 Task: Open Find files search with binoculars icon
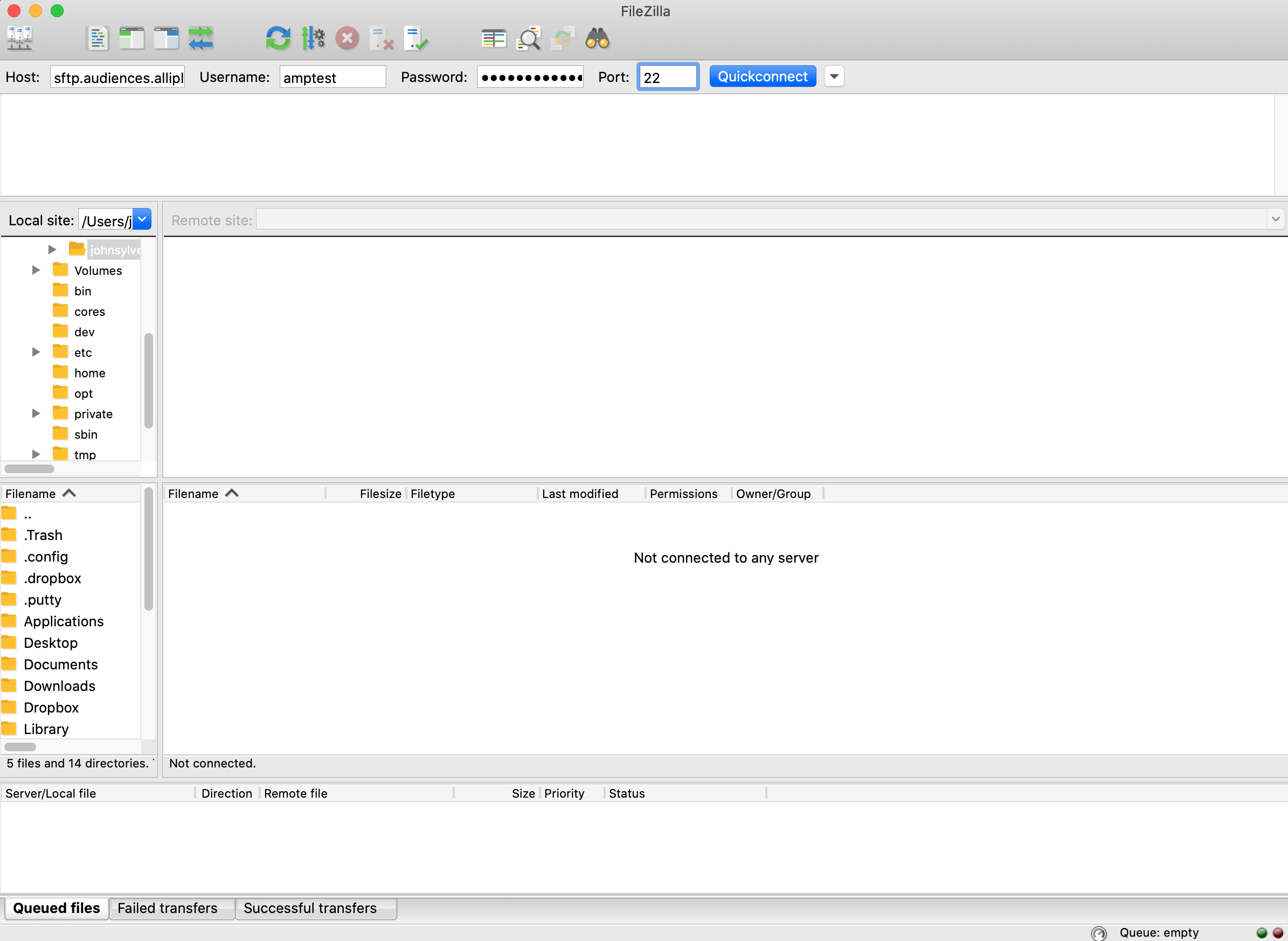pyautogui.click(x=597, y=38)
